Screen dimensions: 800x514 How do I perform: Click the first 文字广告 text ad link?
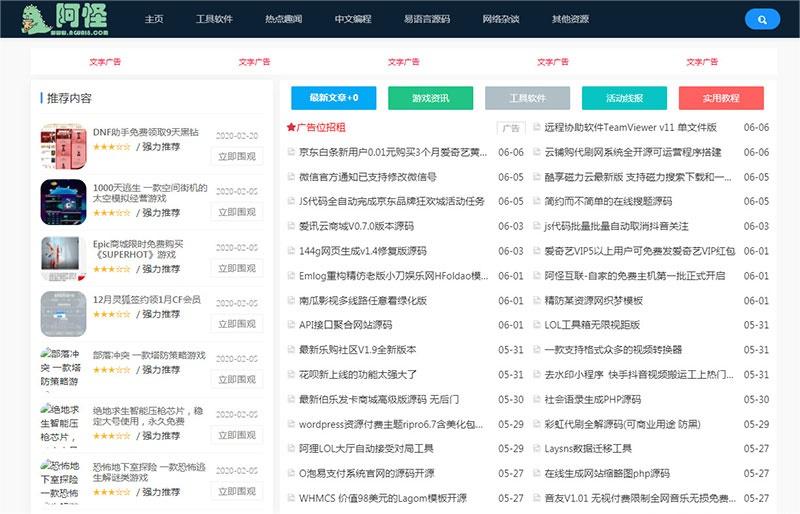[x=105, y=62]
